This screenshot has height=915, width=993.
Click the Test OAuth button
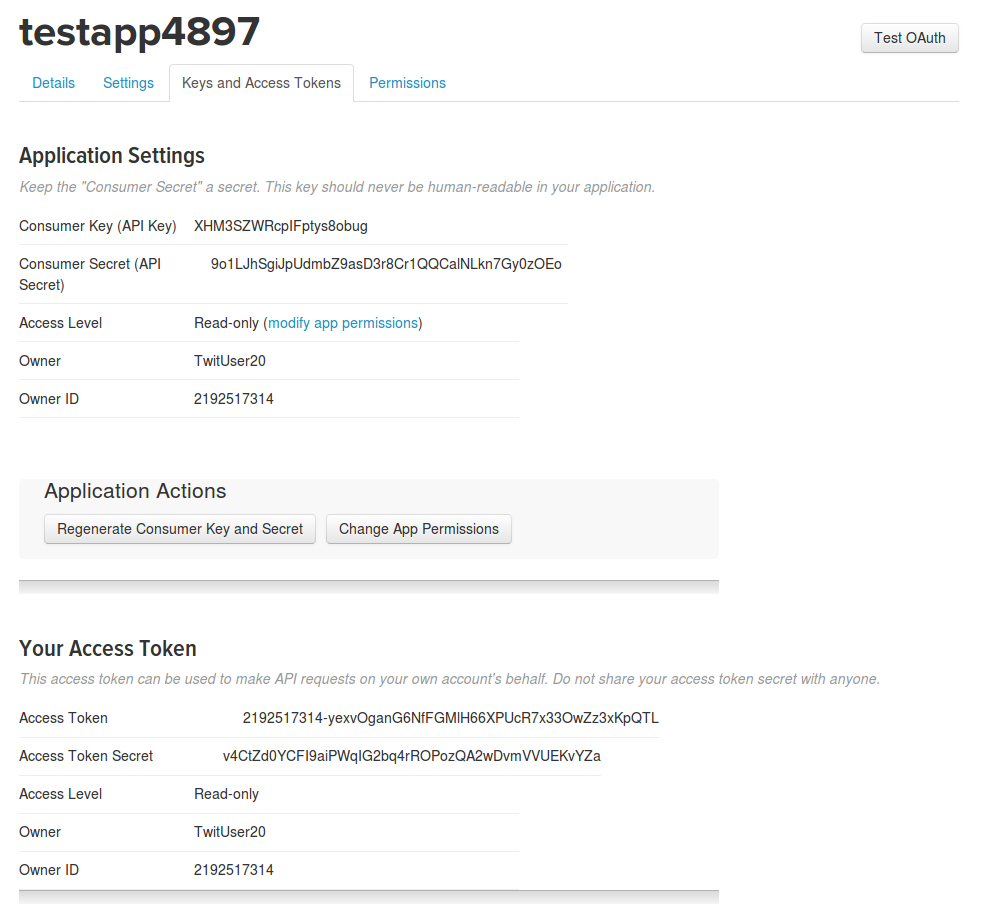(x=909, y=38)
